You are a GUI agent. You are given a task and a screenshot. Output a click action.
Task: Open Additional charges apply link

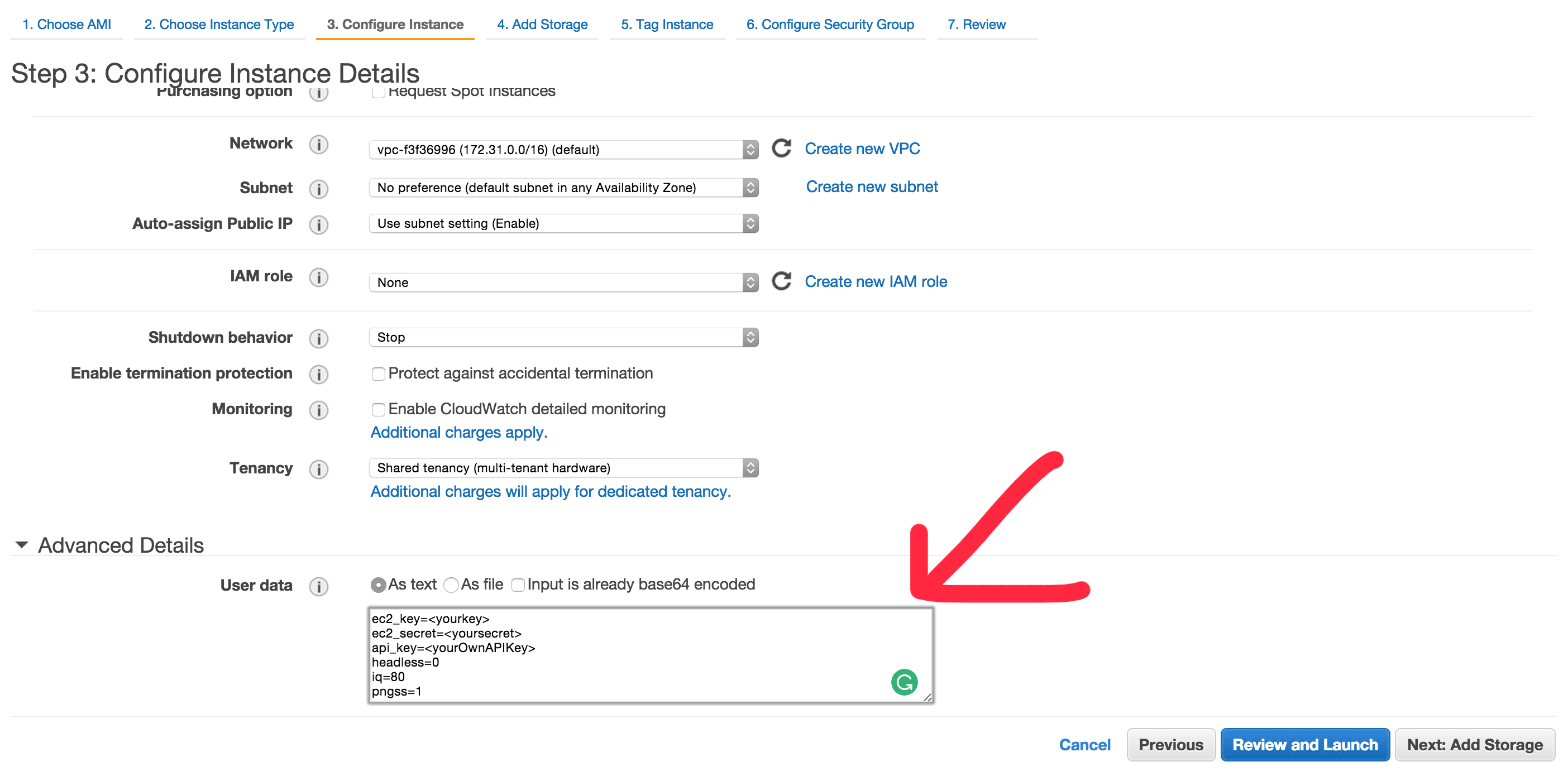pyautogui.click(x=459, y=432)
